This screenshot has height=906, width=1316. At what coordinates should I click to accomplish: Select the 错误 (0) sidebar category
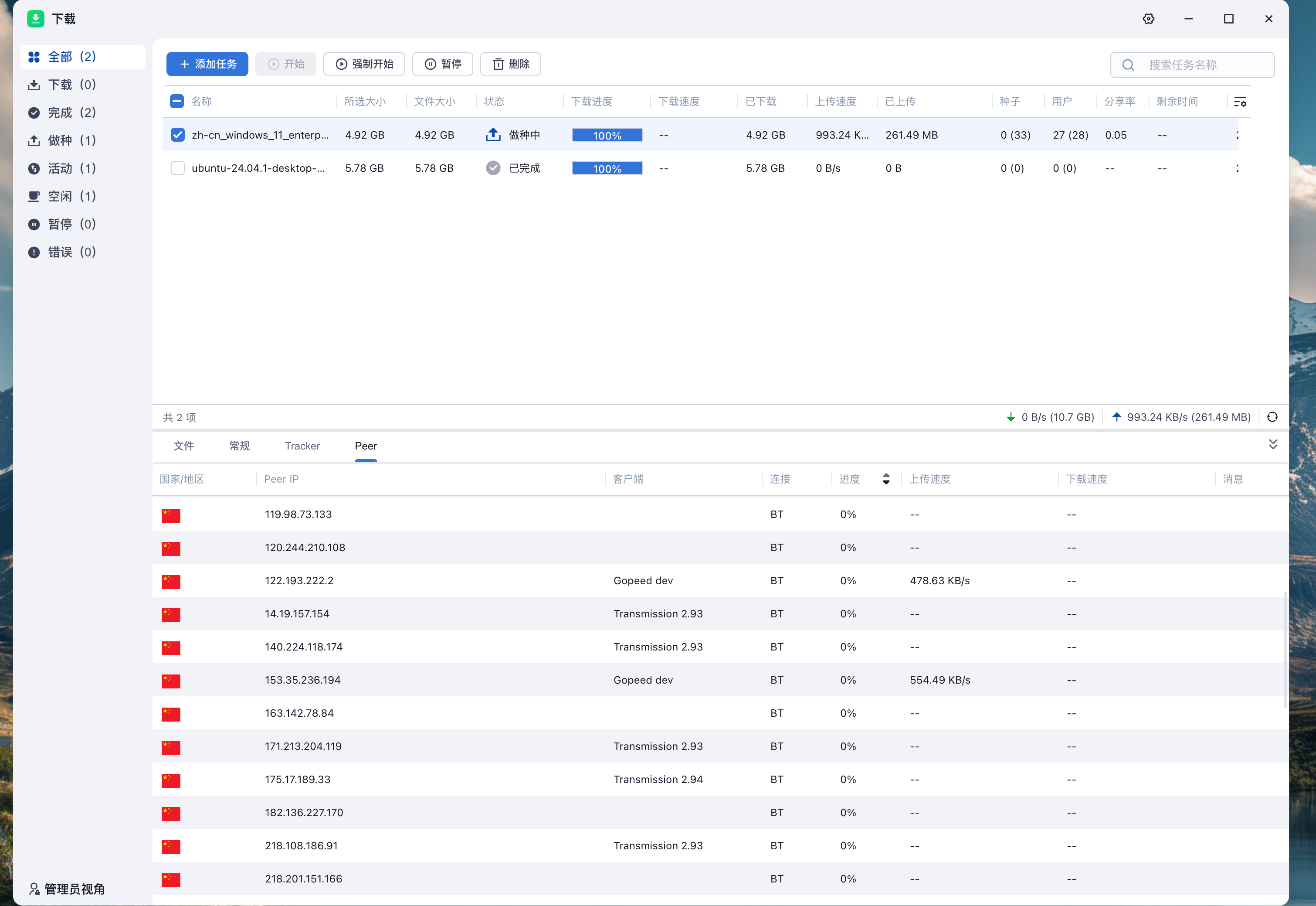click(x=83, y=252)
